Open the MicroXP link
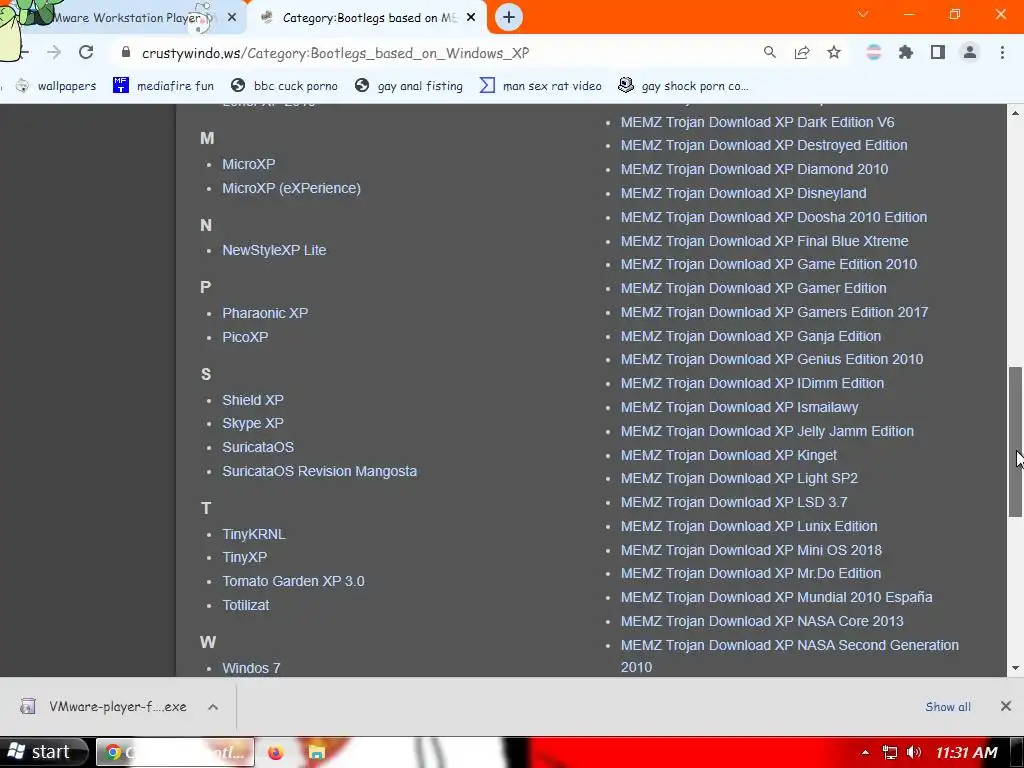The height and width of the screenshot is (768, 1024). click(x=248, y=164)
